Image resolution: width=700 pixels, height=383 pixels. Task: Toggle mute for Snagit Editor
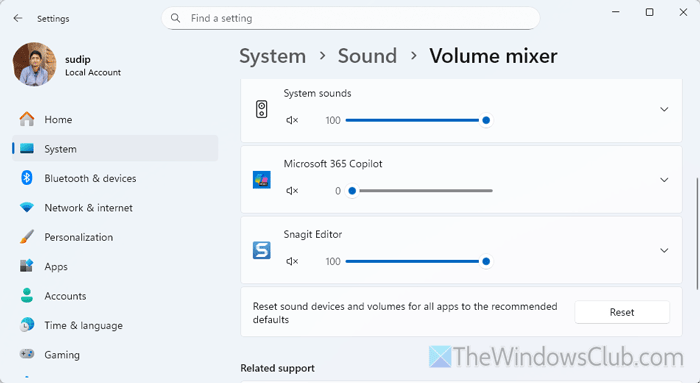292,261
